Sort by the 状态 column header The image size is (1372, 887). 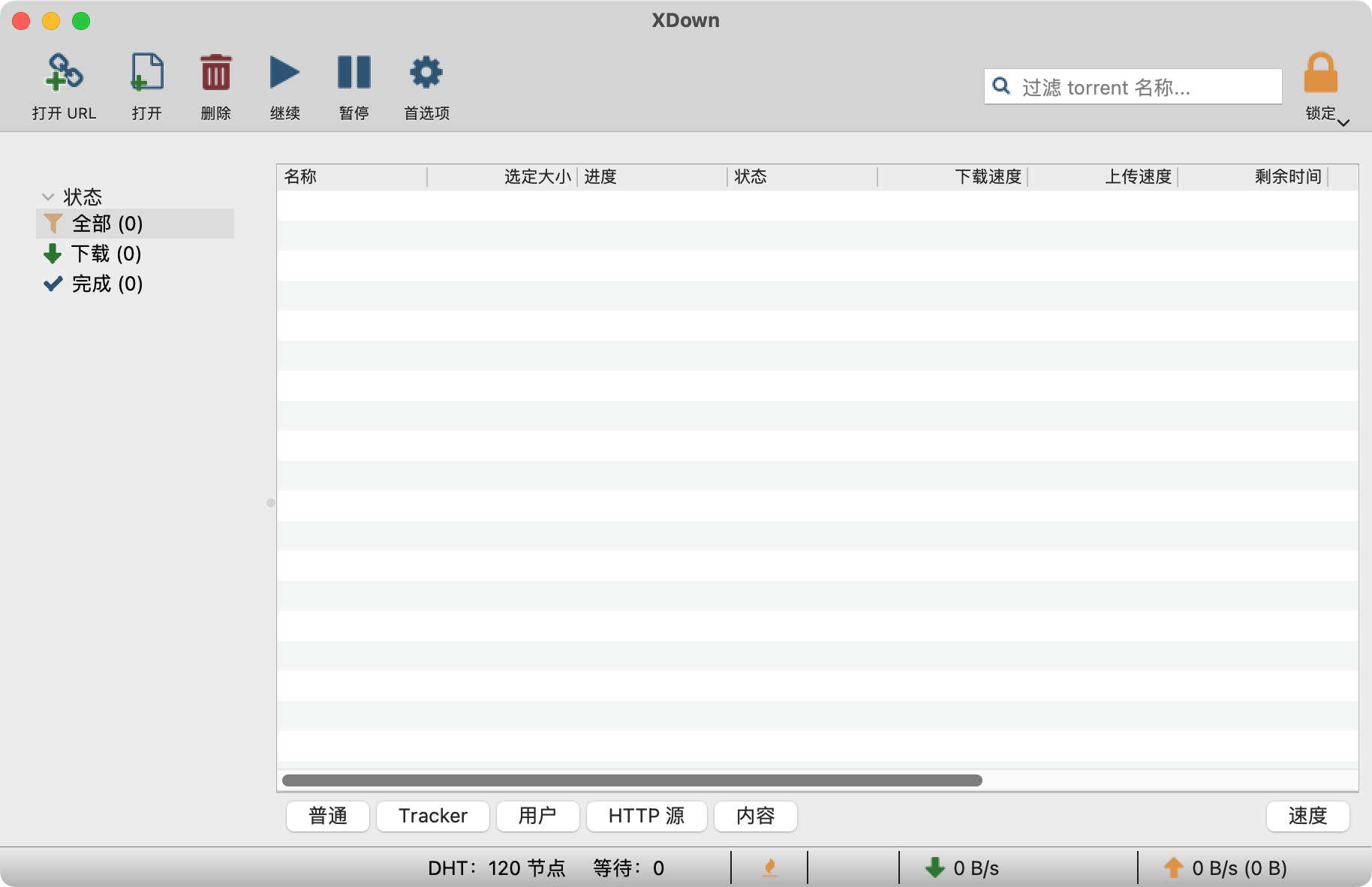(x=802, y=176)
